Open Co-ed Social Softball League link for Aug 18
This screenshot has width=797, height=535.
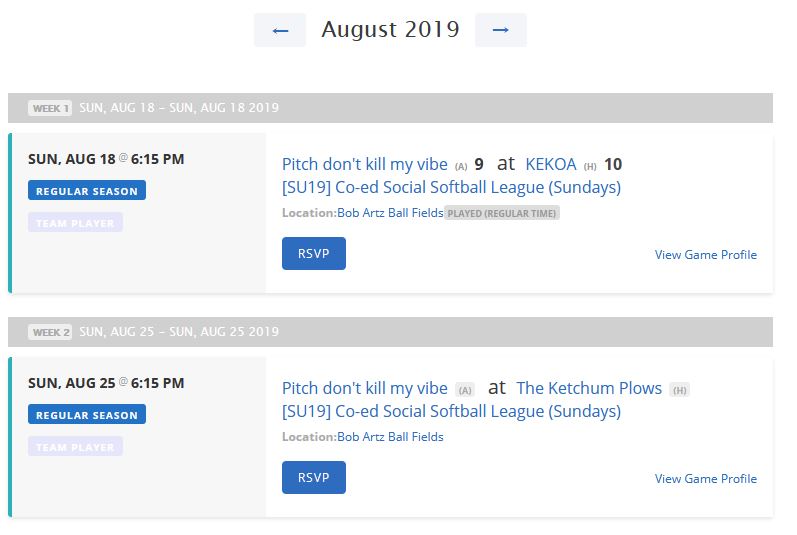pos(451,187)
